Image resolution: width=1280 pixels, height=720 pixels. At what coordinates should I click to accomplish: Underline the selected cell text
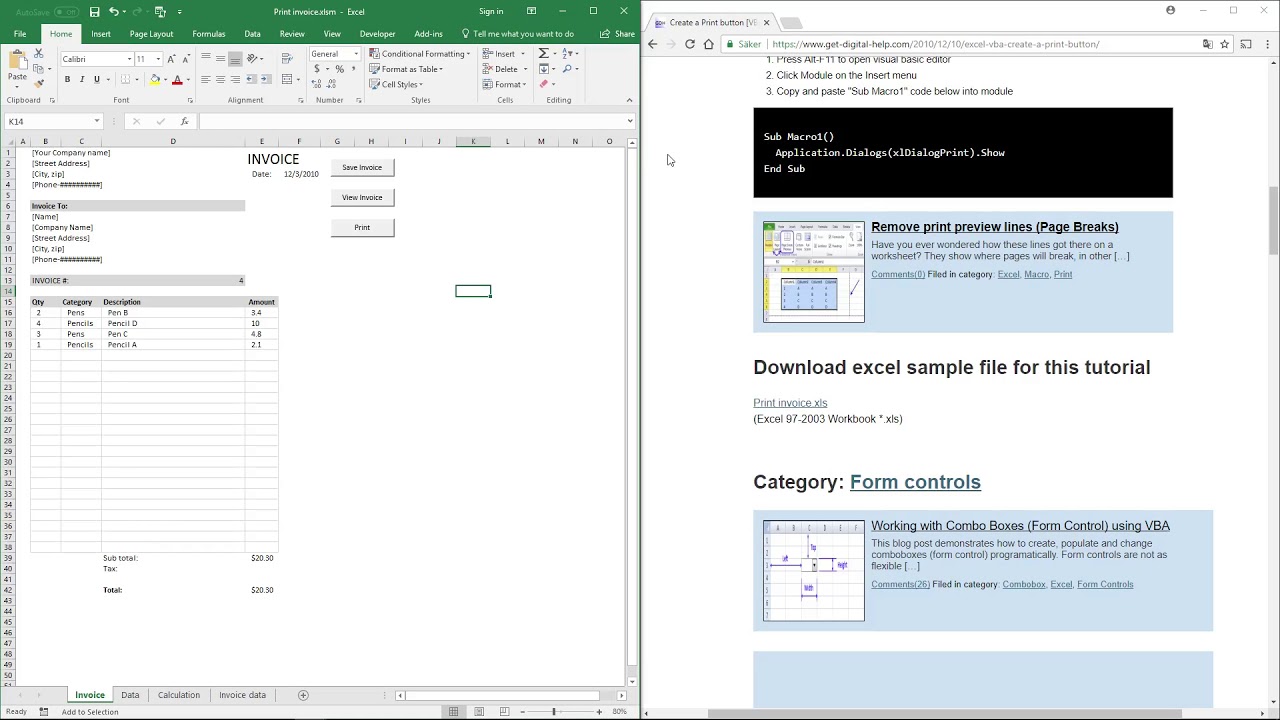pos(96,79)
